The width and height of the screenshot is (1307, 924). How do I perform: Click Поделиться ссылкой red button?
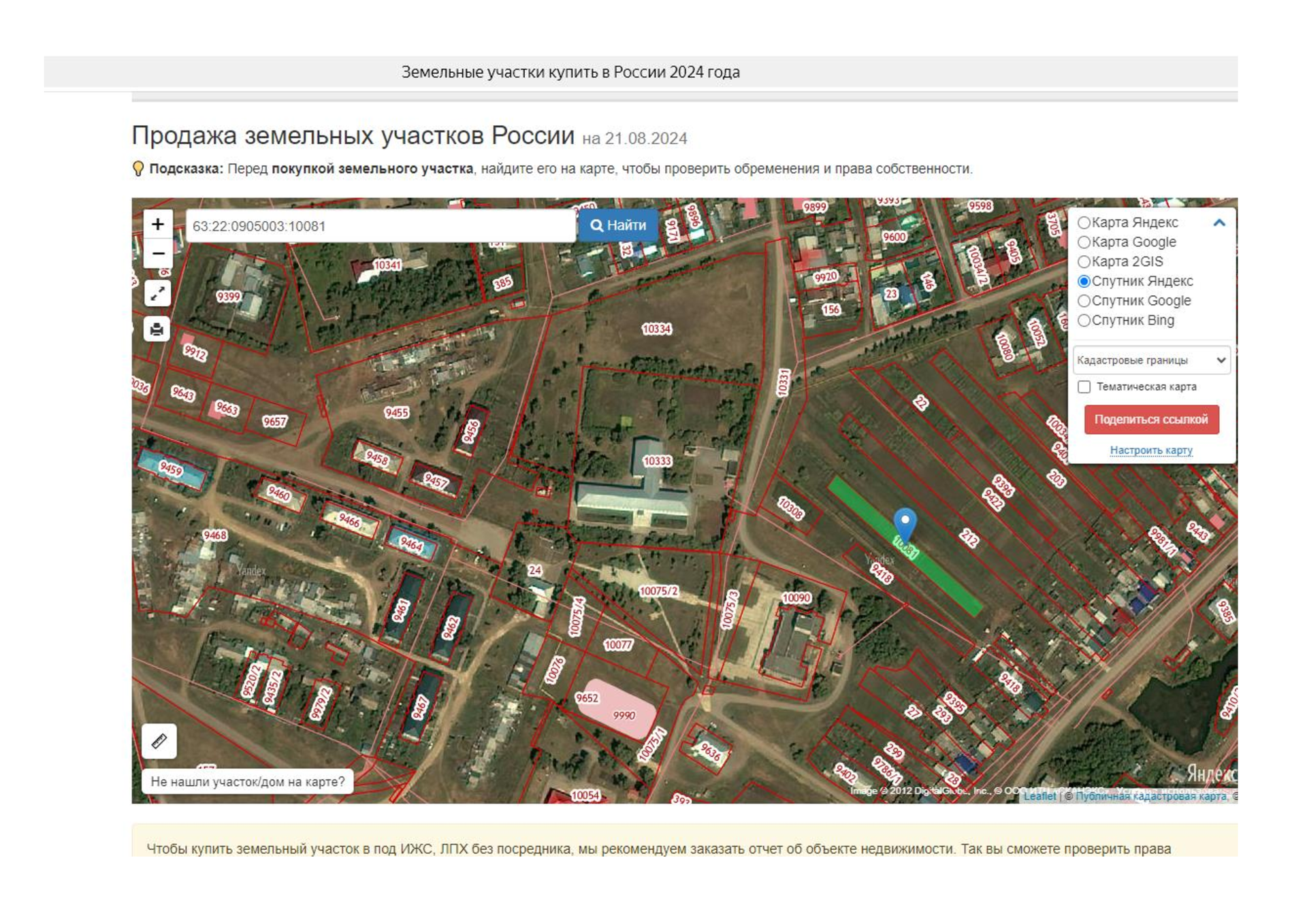pyautogui.click(x=1151, y=419)
